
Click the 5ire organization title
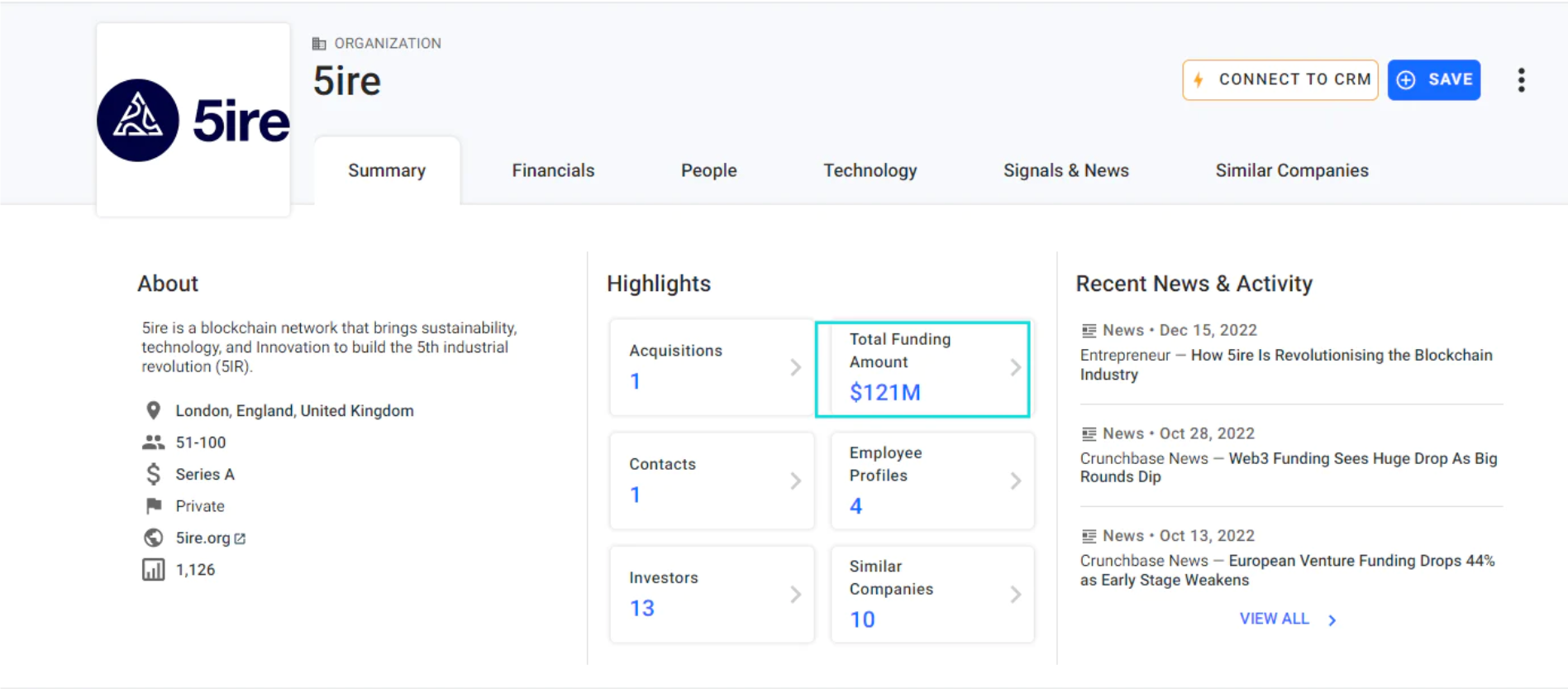(x=347, y=81)
